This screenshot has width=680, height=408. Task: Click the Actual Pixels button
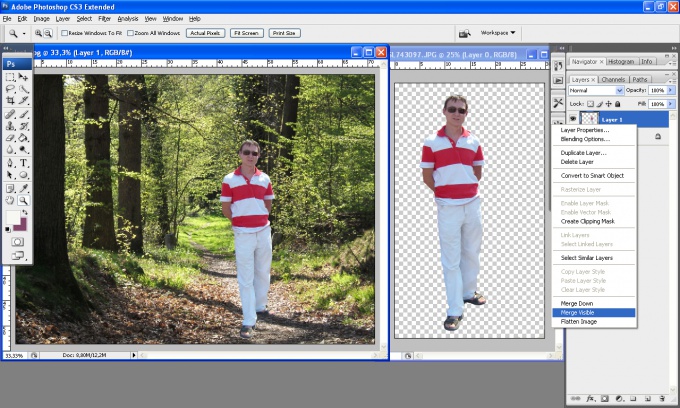[x=205, y=33]
